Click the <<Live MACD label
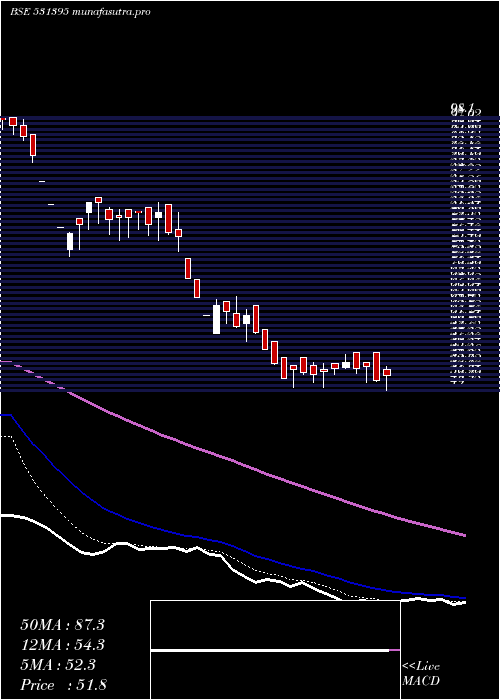Screen dimensions: 500x700 (421, 674)
